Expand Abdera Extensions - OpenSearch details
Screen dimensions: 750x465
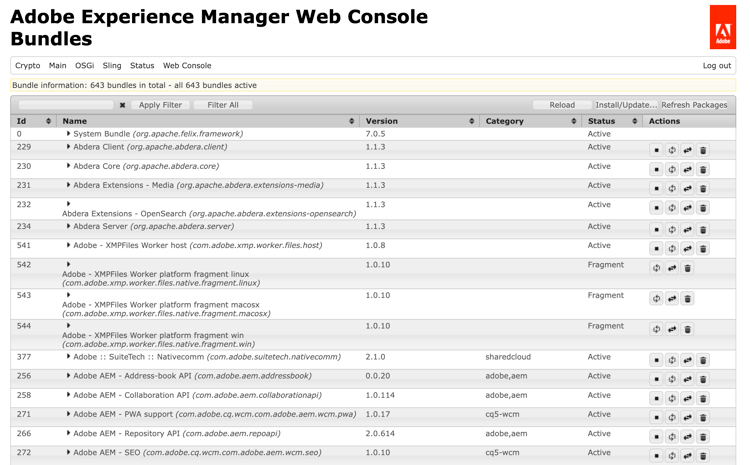(x=68, y=204)
